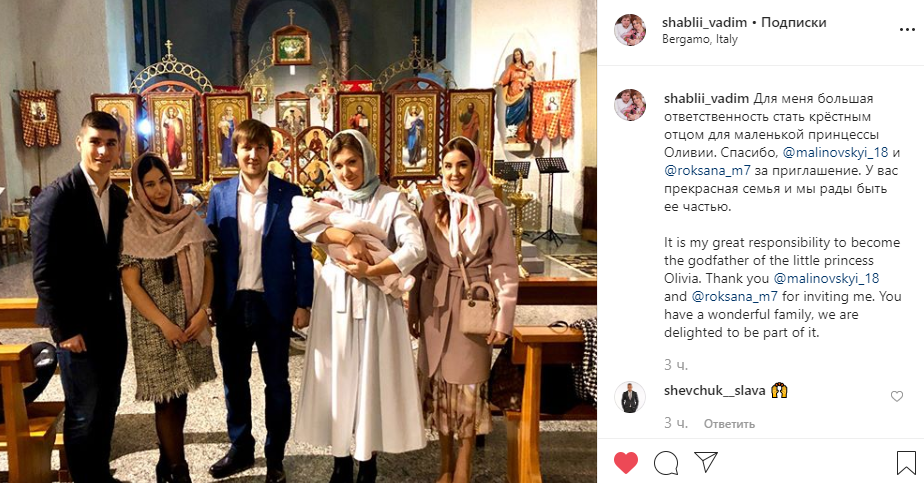Open the three-dots more options menu
This screenshot has height=483, width=924.
click(x=907, y=29)
